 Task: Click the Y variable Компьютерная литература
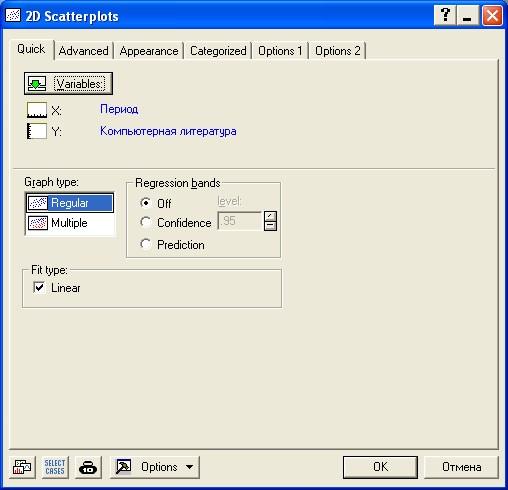click(168, 131)
